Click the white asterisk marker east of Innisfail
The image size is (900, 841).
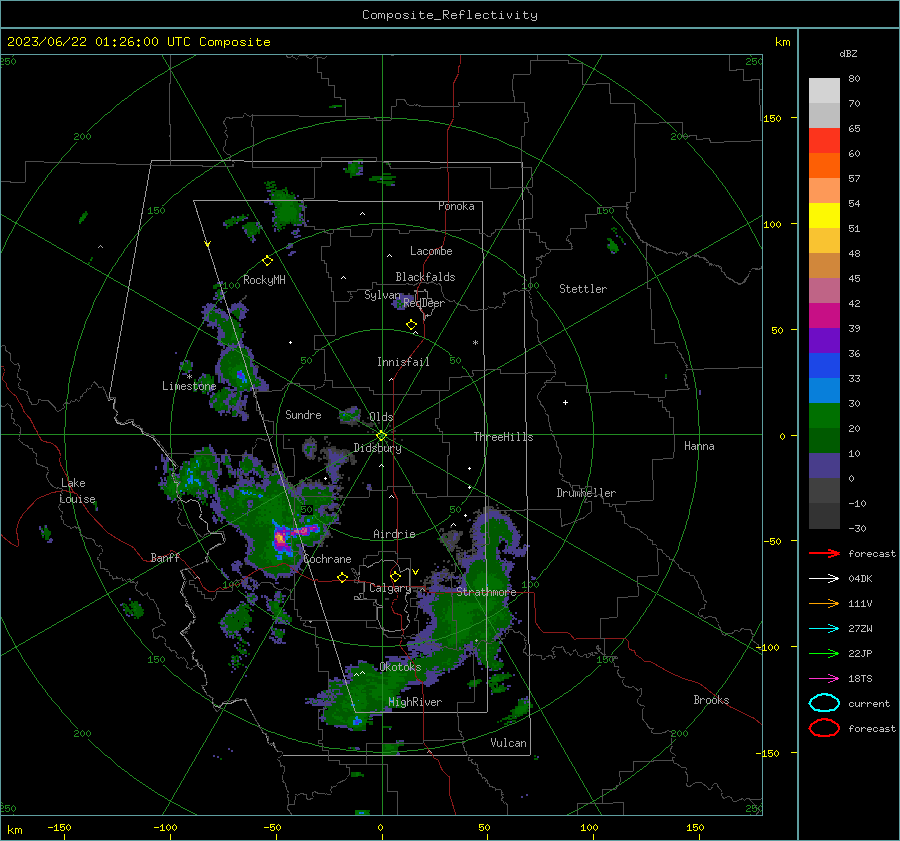[x=475, y=343]
